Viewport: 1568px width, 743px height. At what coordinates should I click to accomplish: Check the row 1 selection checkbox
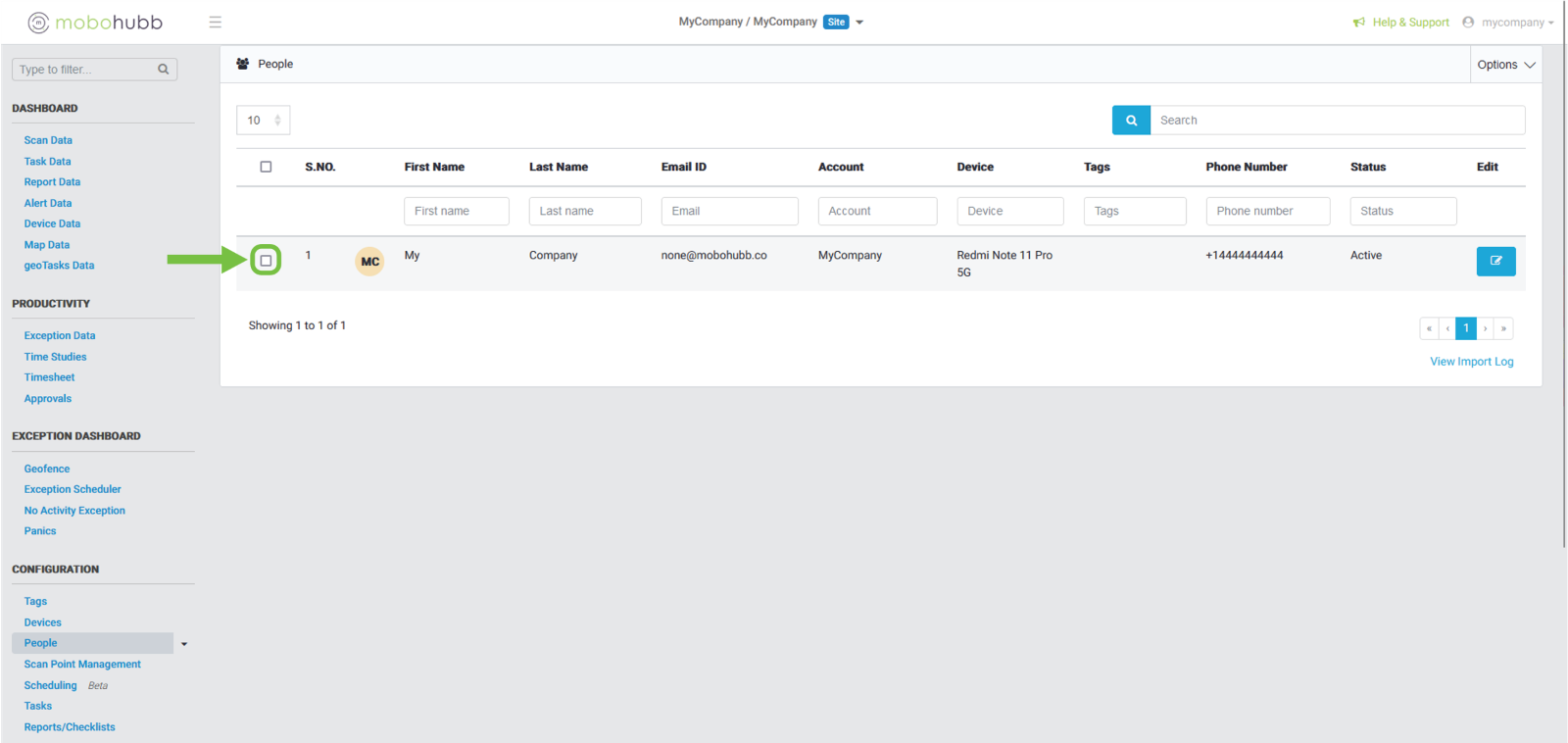tap(266, 261)
